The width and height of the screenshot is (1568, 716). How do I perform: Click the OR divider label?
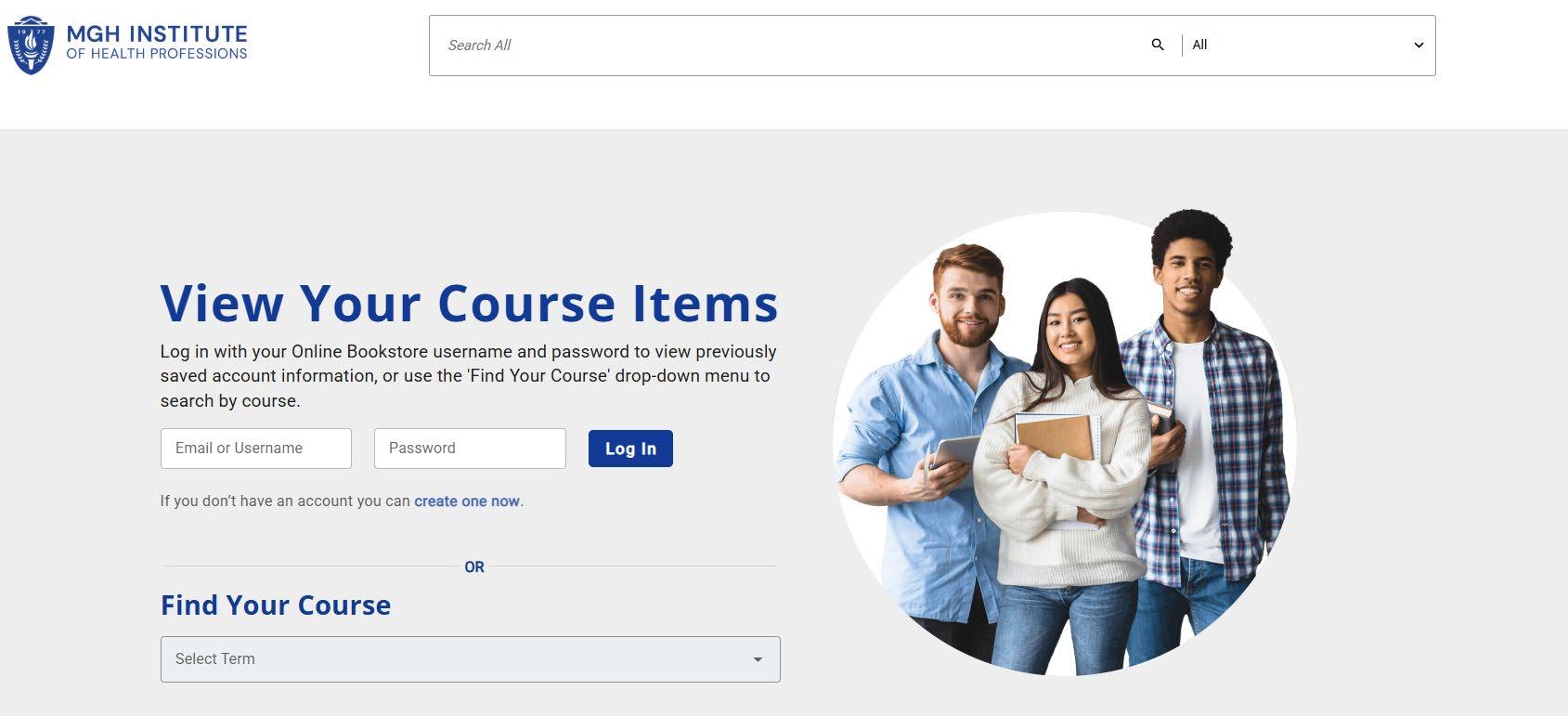coord(474,567)
